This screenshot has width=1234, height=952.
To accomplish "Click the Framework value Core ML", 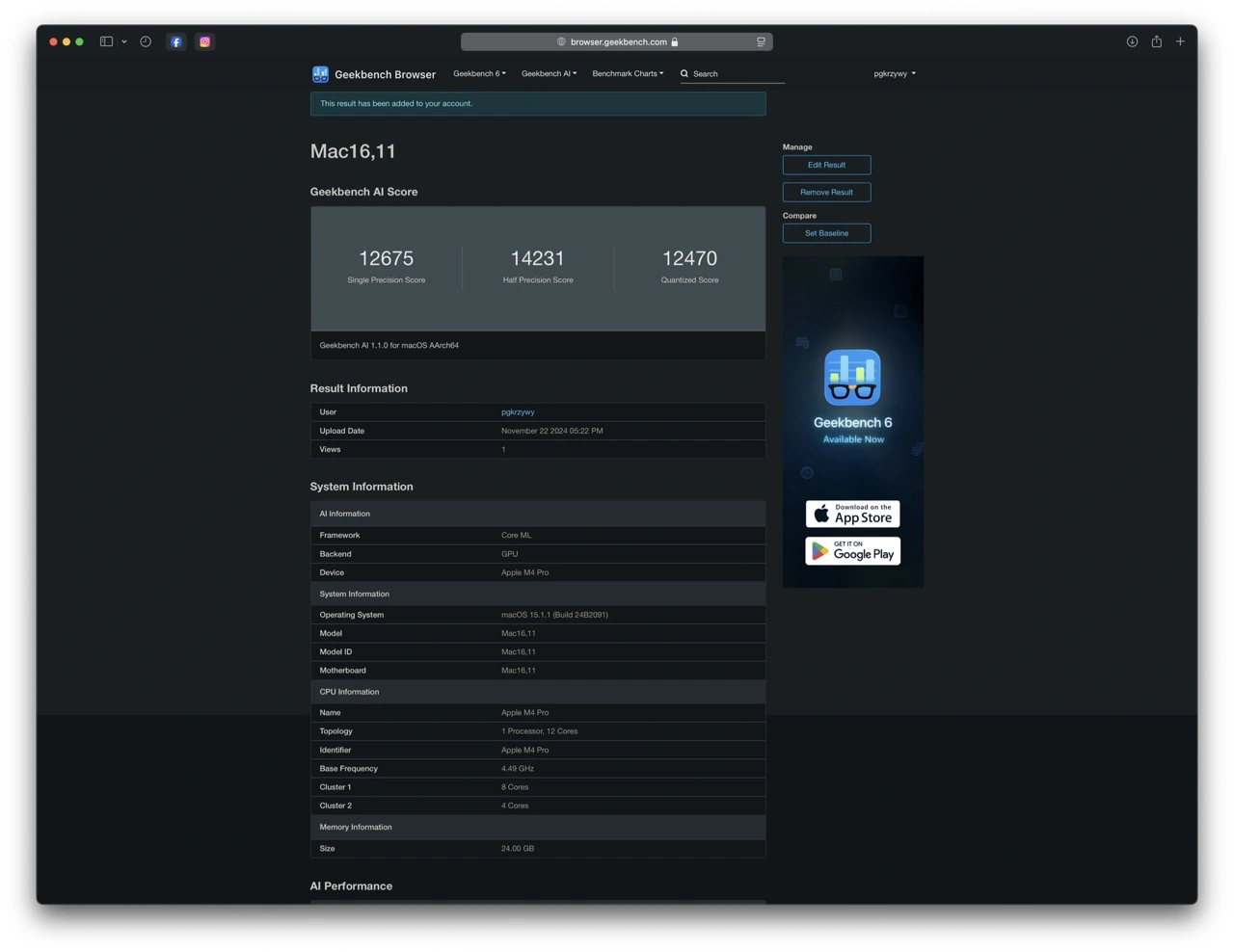I will click(516, 535).
